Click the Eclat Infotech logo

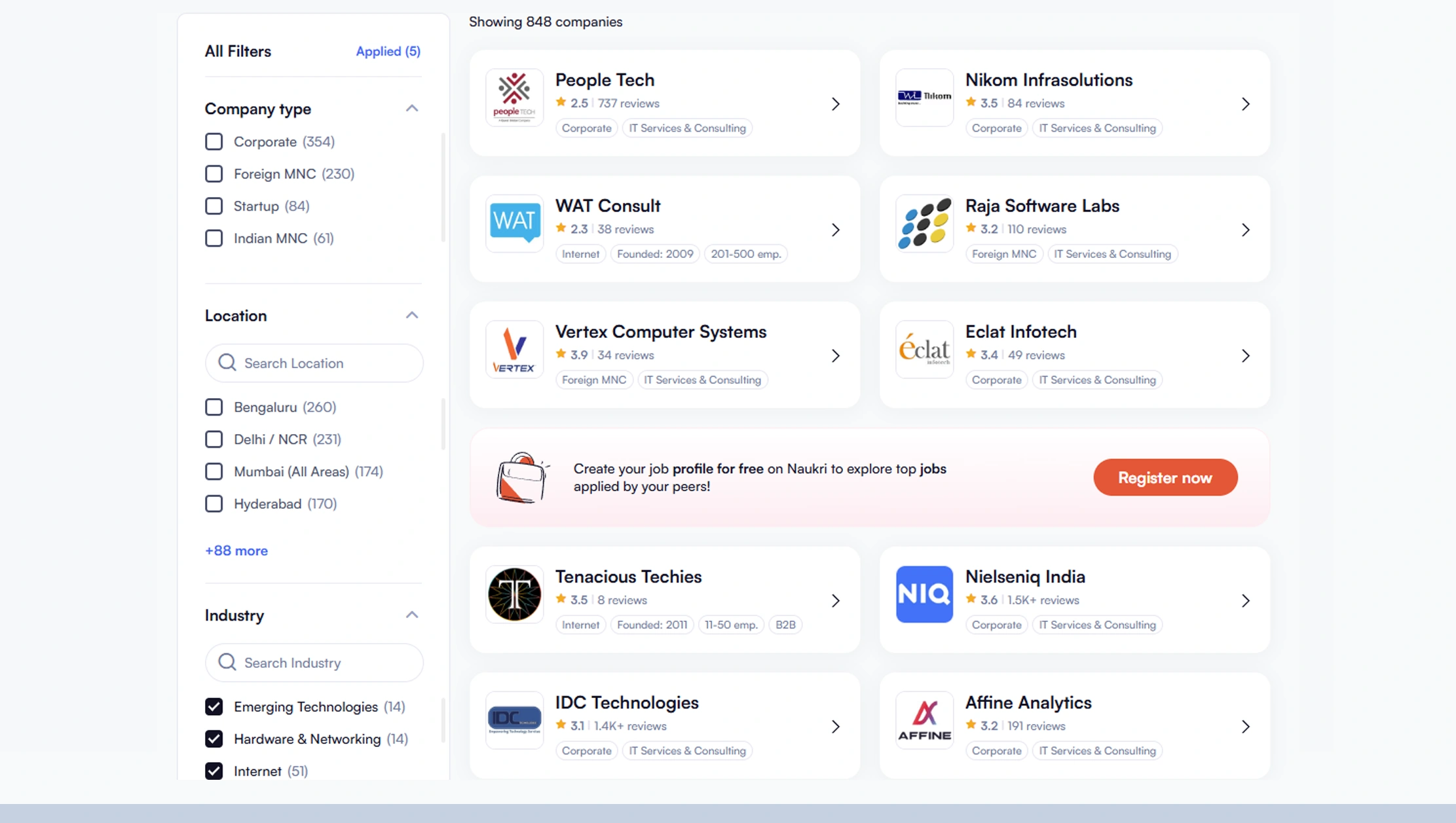click(x=924, y=349)
